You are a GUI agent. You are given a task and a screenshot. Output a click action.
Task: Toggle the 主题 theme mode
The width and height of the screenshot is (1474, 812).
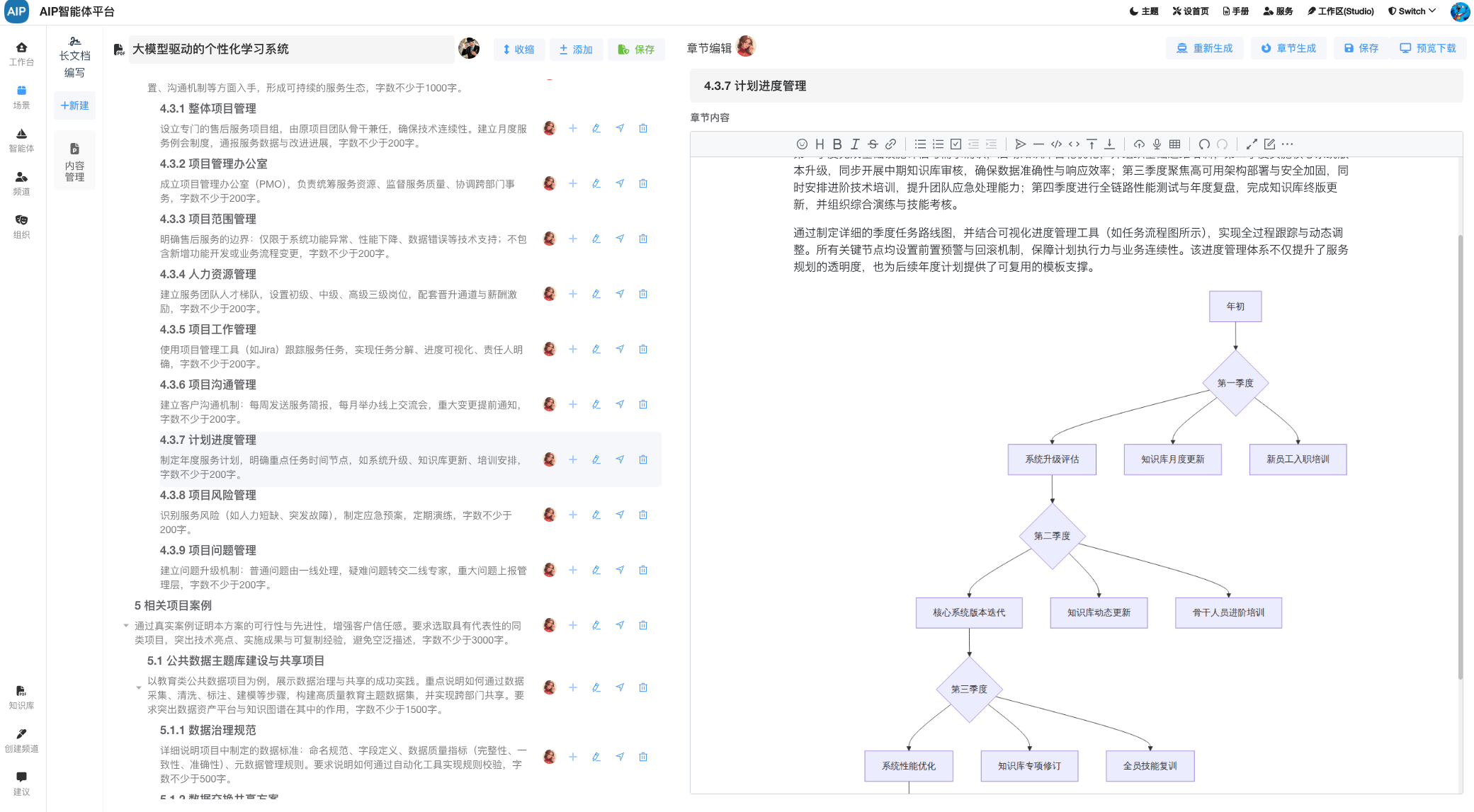1143,11
